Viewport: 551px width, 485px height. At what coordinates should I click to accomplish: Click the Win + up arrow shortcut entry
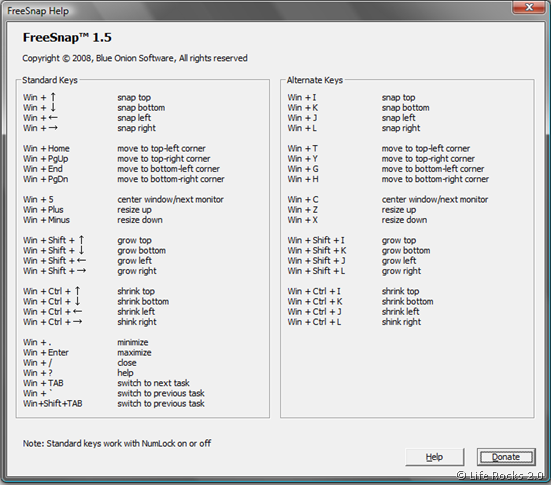pos(39,97)
